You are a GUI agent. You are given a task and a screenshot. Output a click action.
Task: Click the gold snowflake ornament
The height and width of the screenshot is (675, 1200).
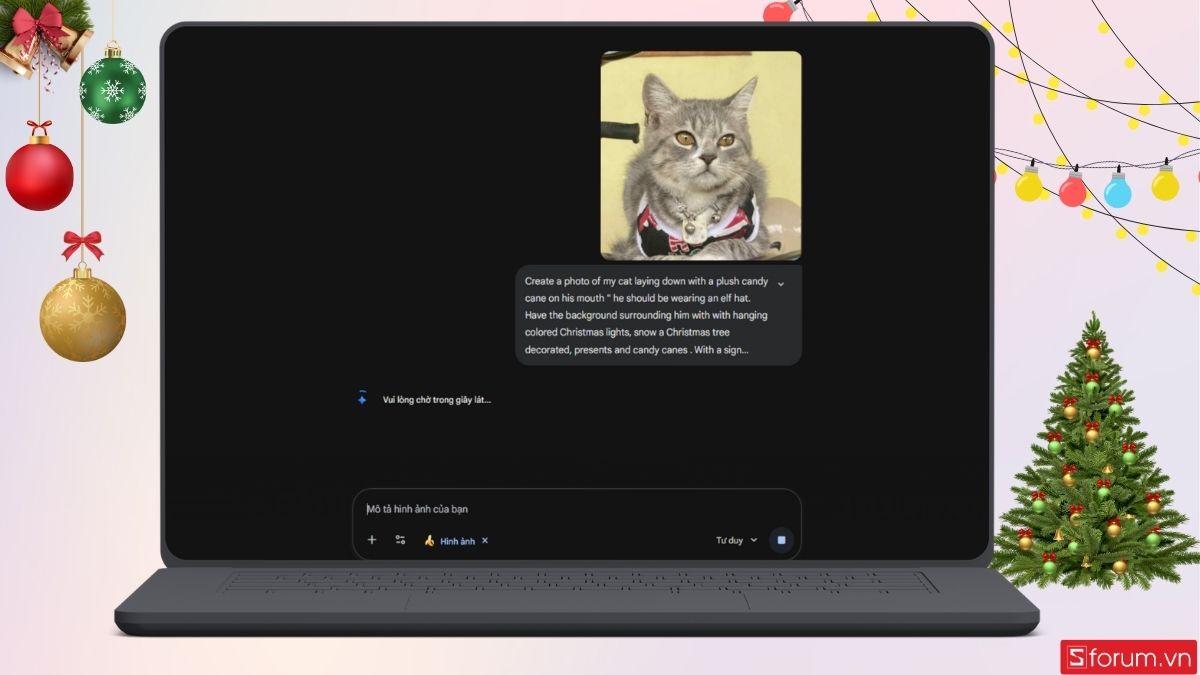tap(82, 315)
